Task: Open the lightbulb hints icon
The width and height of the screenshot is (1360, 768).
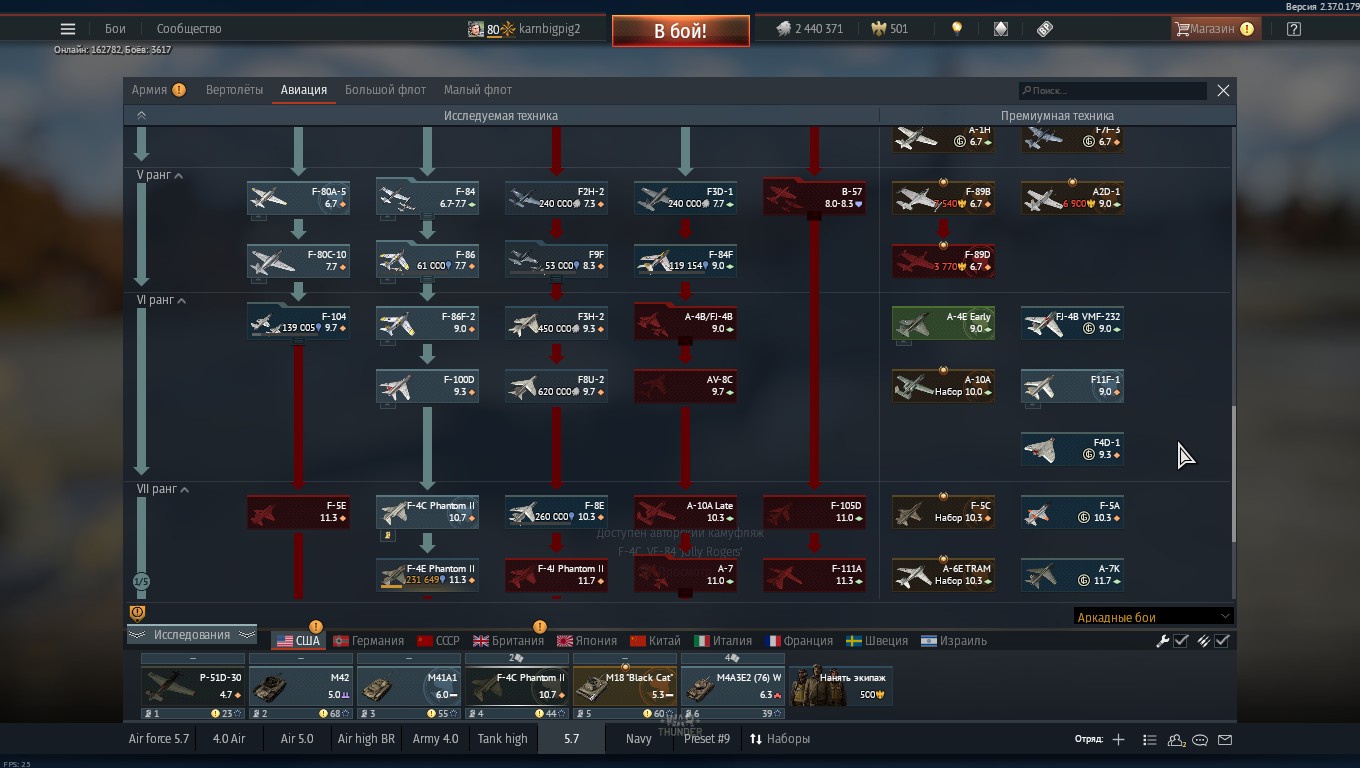Action: pyautogui.click(x=957, y=29)
